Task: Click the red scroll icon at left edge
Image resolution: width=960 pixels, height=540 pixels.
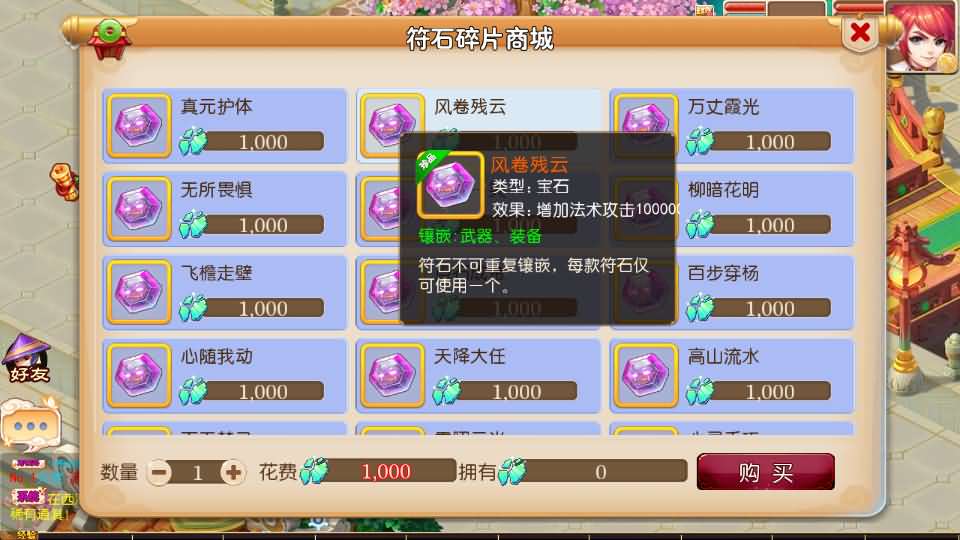Action: point(64,181)
